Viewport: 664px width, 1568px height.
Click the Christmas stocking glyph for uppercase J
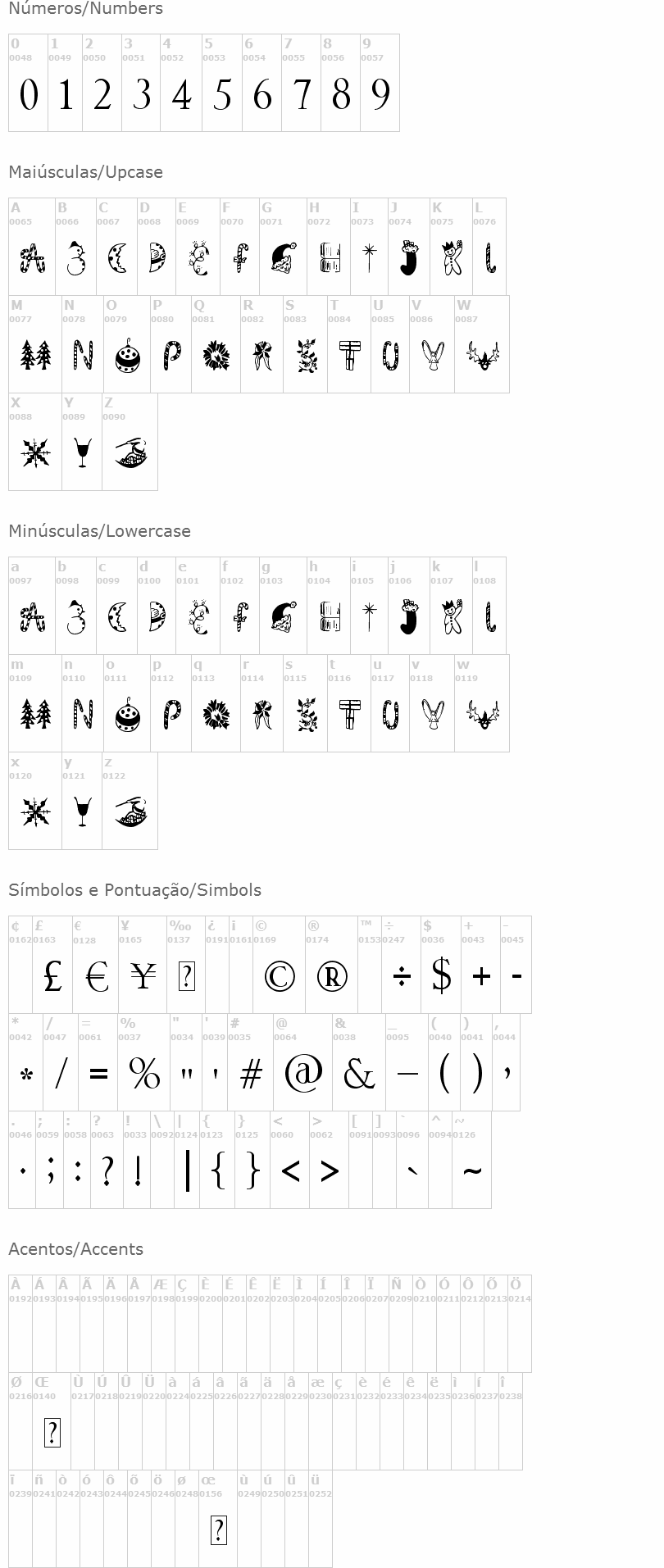coord(408,257)
